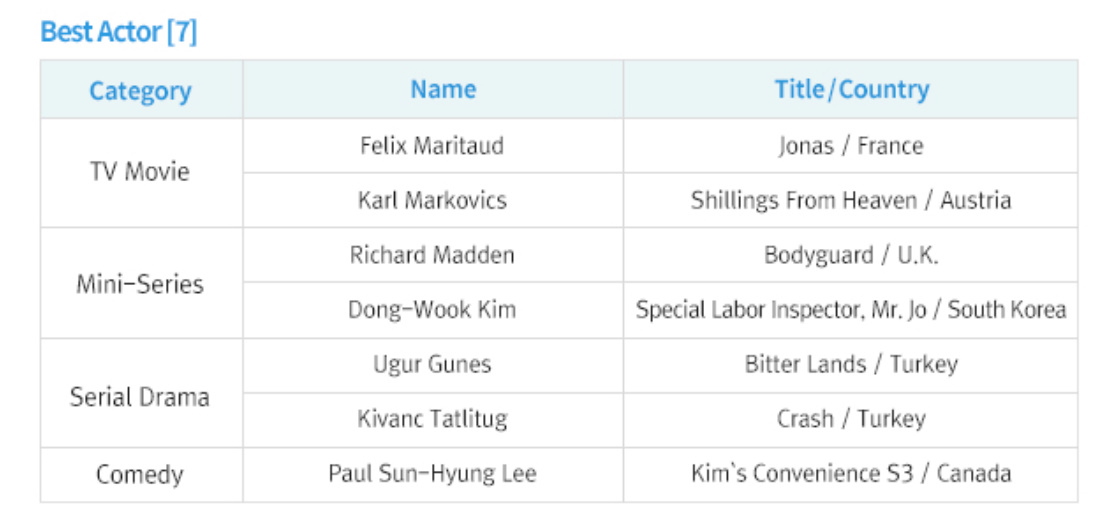Click the name Ugur Gunes
Image resolution: width=1106 pixels, height=516 pixels.
pos(432,364)
